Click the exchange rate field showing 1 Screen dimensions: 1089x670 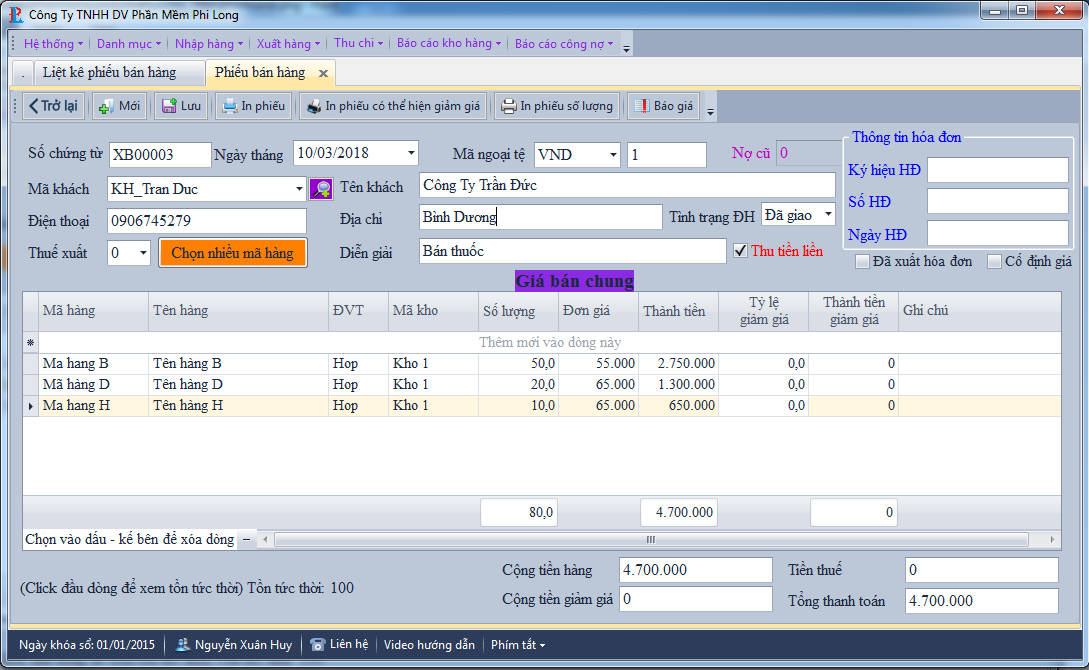(667, 155)
